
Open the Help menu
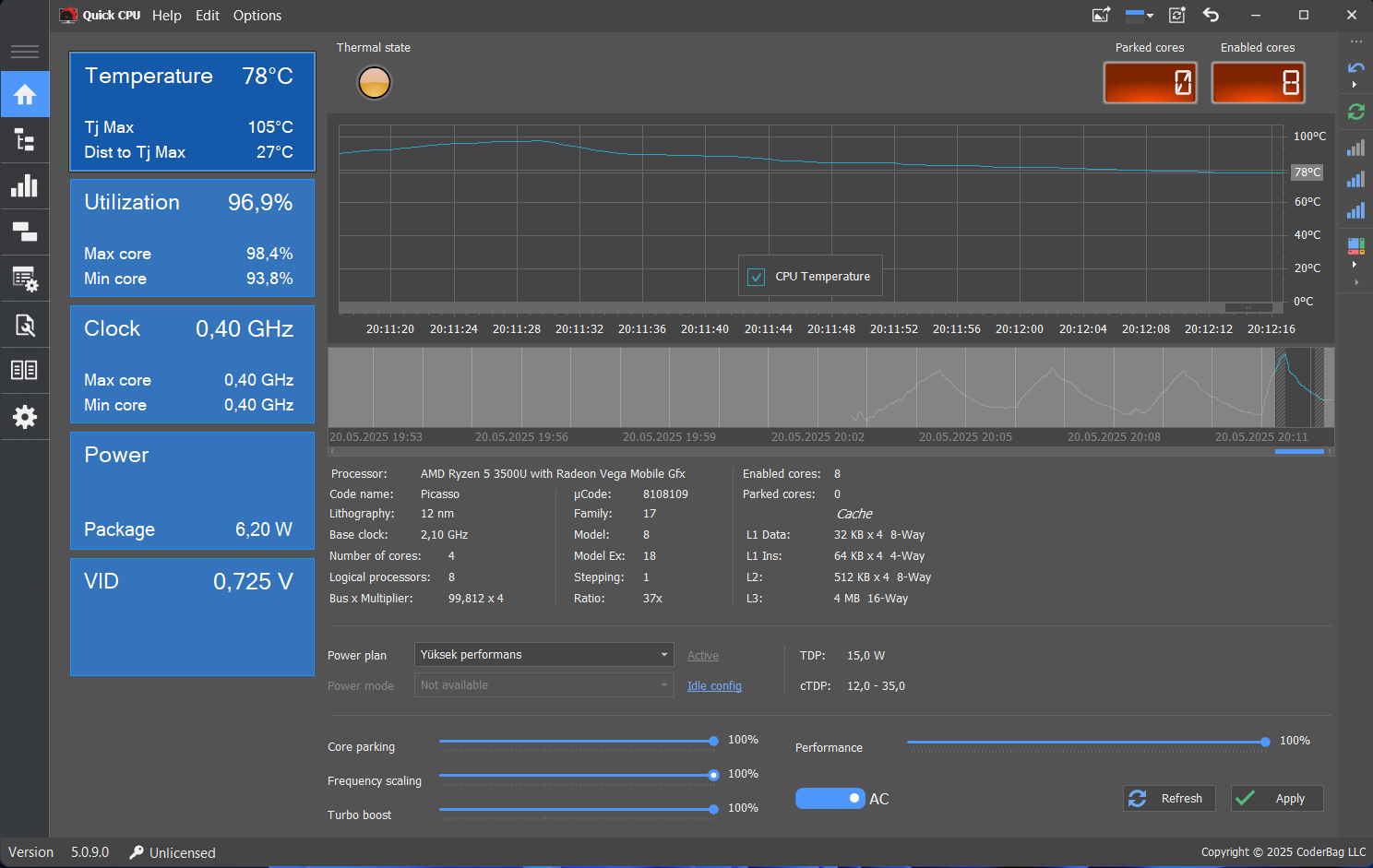(x=167, y=16)
